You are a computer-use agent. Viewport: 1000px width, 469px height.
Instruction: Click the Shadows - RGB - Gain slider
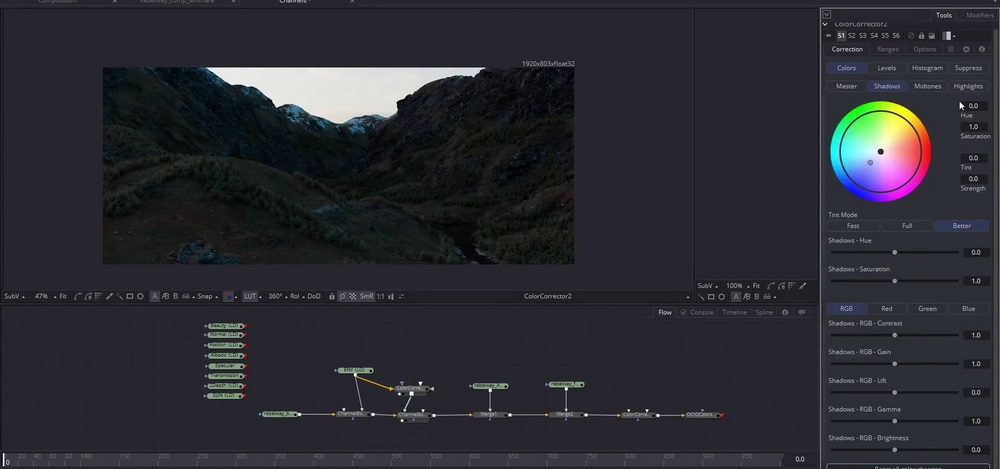coord(894,364)
